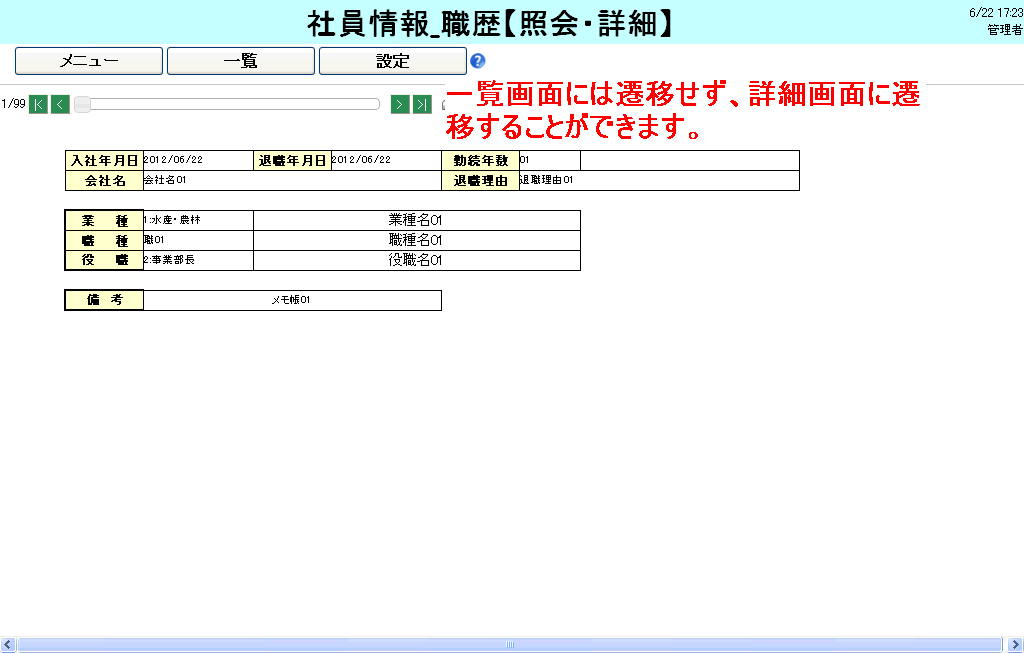Jump to the last record
Viewport: 1024px width, 653px height.
pos(422,104)
